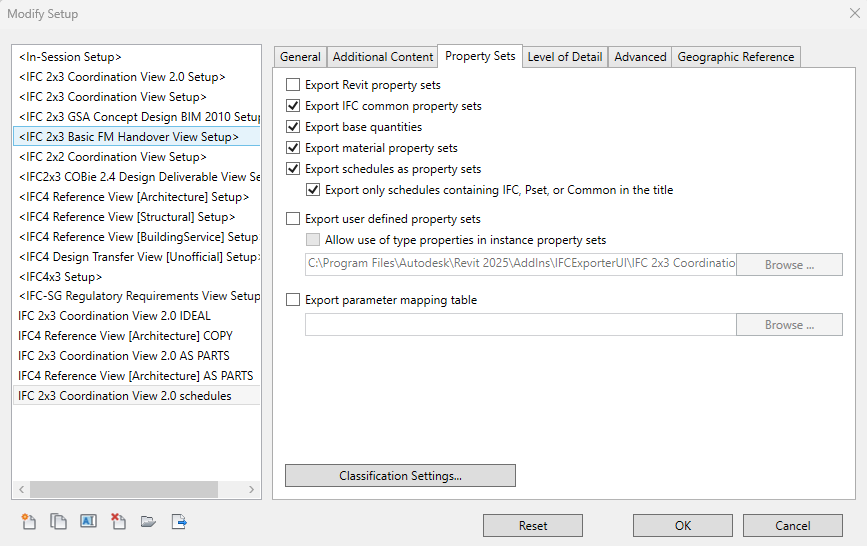Image resolution: width=867 pixels, height=546 pixels.
Task: Open Classification Settings dialog
Action: [x=400, y=476]
